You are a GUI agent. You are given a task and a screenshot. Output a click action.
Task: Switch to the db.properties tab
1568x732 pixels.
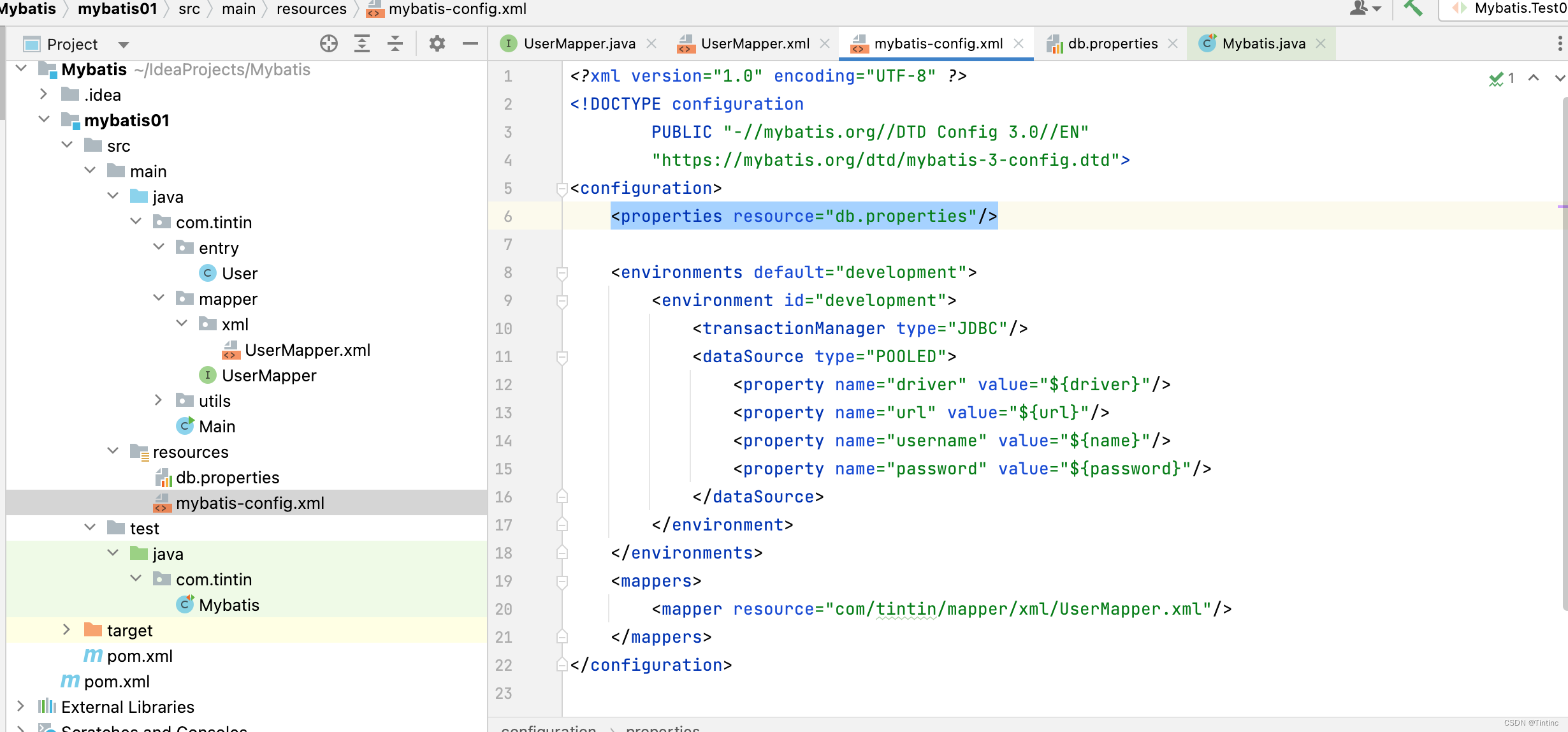(x=1112, y=44)
